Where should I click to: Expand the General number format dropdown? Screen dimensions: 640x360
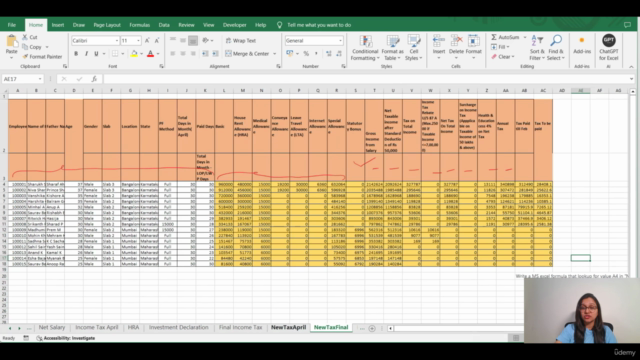pos(340,40)
